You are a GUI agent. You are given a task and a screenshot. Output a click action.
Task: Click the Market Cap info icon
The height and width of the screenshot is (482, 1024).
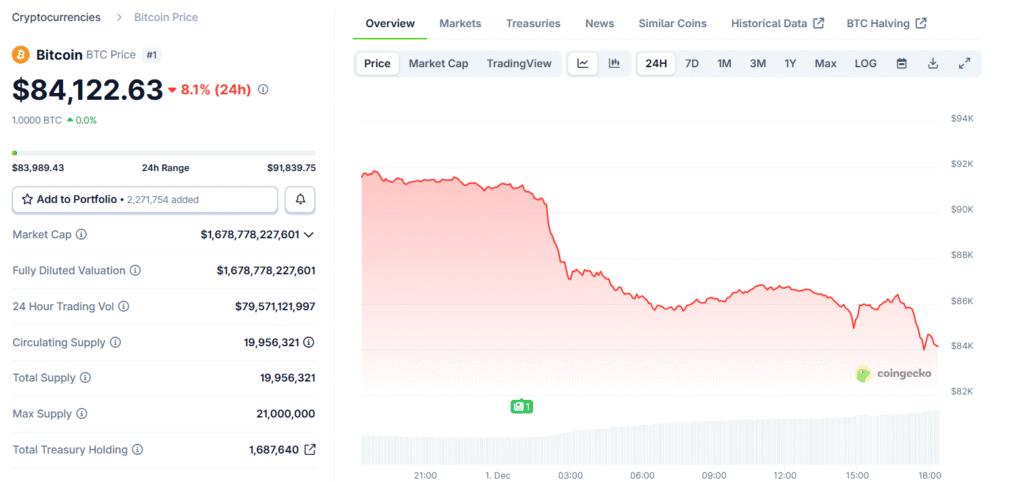pyautogui.click(x=81, y=234)
